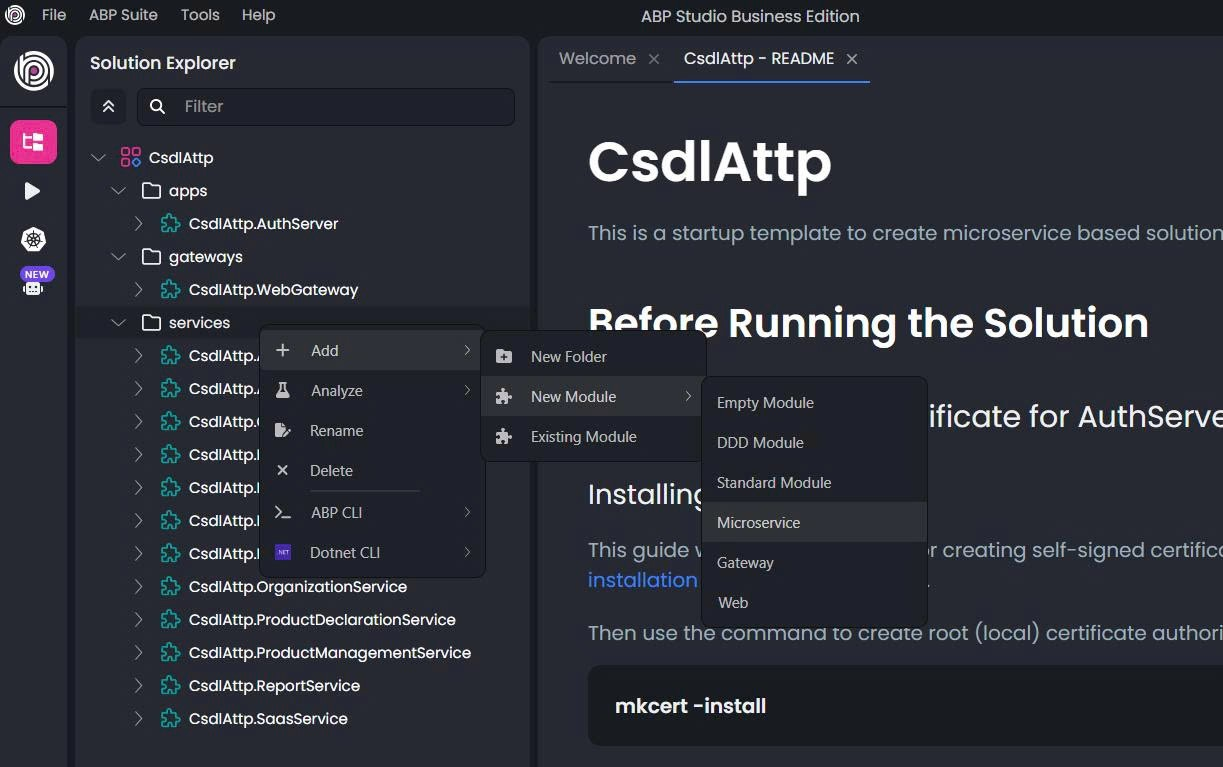This screenshot has width=1223, height=767.
Task: Select New Folder in Add submenu
Action: click(x=594, y=356)
